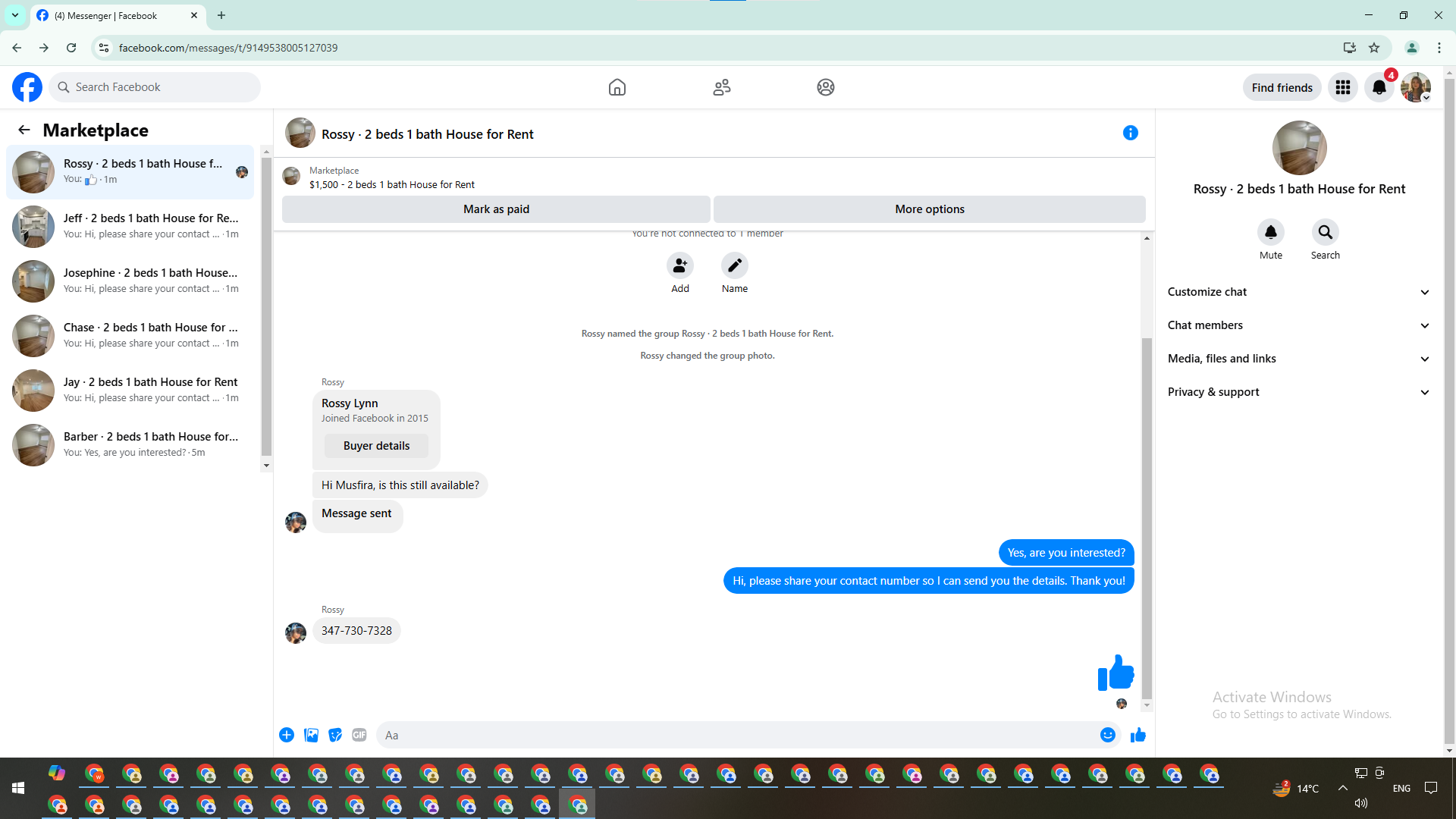
Task: Open the Friends icon in top navigation
Action: click(x=722, y=87)
